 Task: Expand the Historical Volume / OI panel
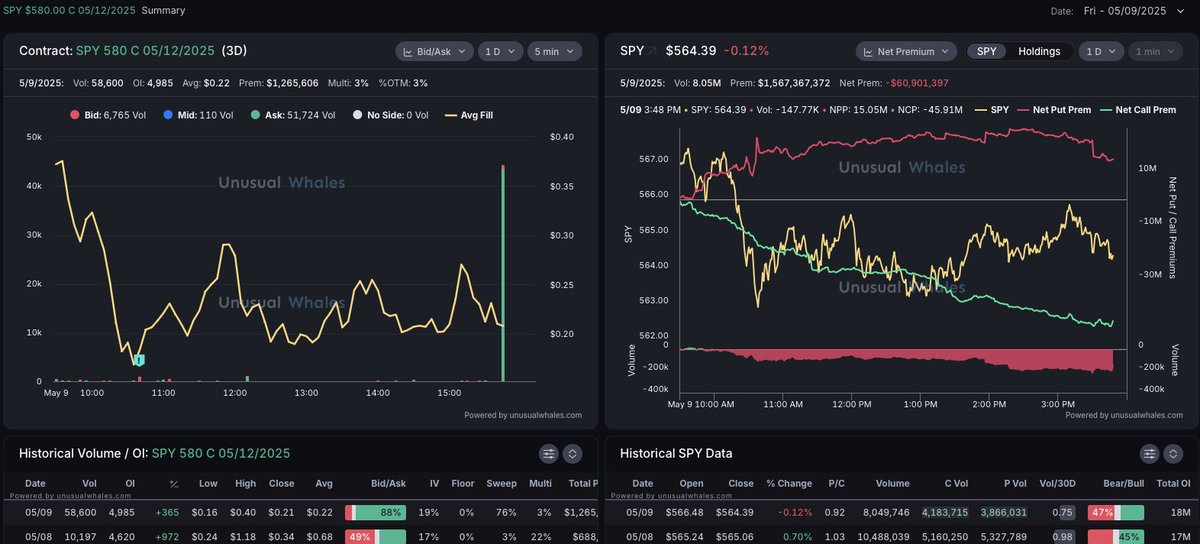click(x=572, y=453)
